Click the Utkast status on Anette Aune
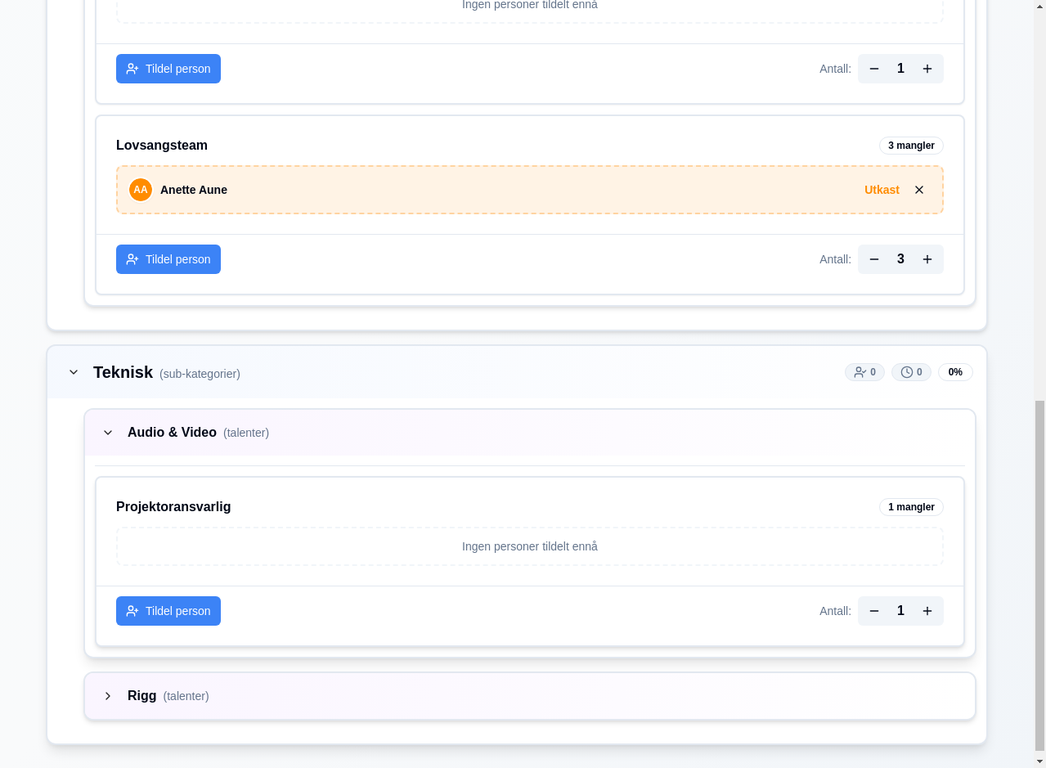This screenshot has width=1046, height=768. 881,190
